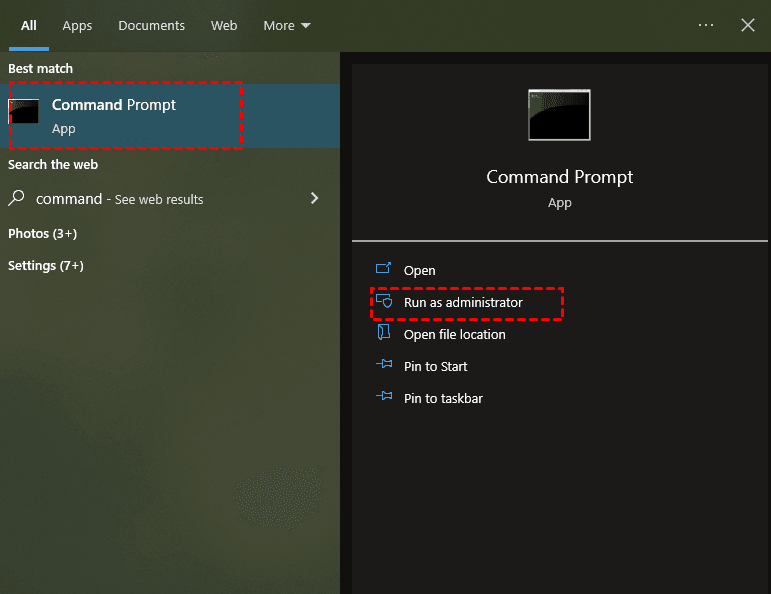Image resolution: width=771 pixels, height=594 pixels.
Task: Click the search magnifier icon beside command
Action: [x=17, y=198]
